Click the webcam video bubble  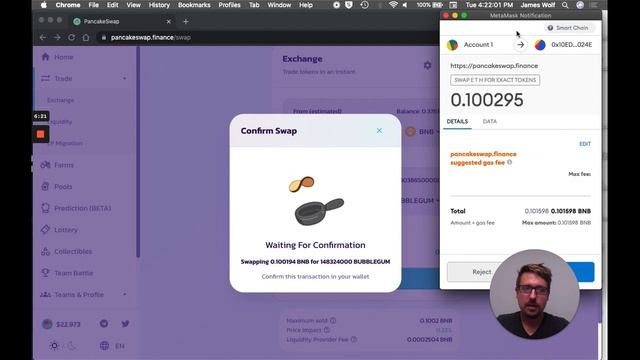tap(534, 294)
